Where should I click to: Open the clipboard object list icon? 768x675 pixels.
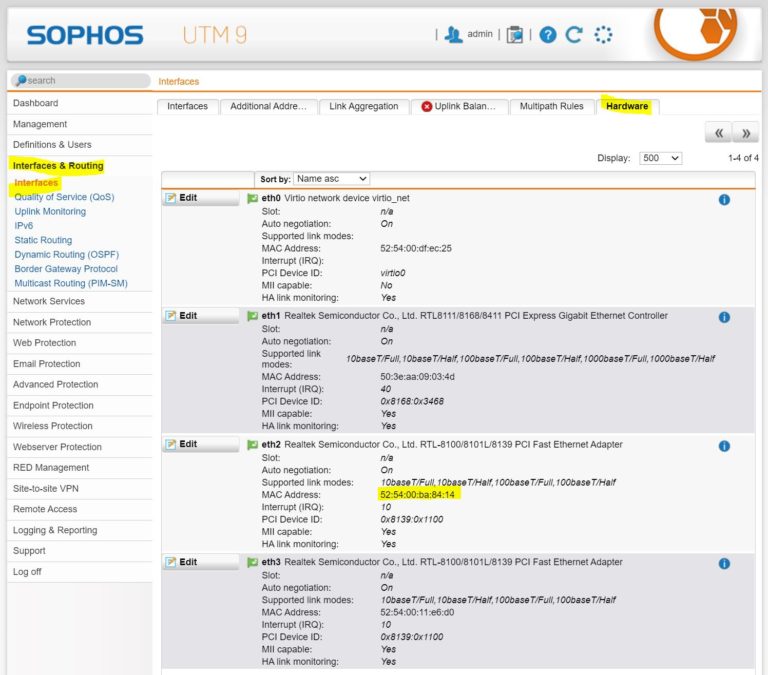coord(515,35)
